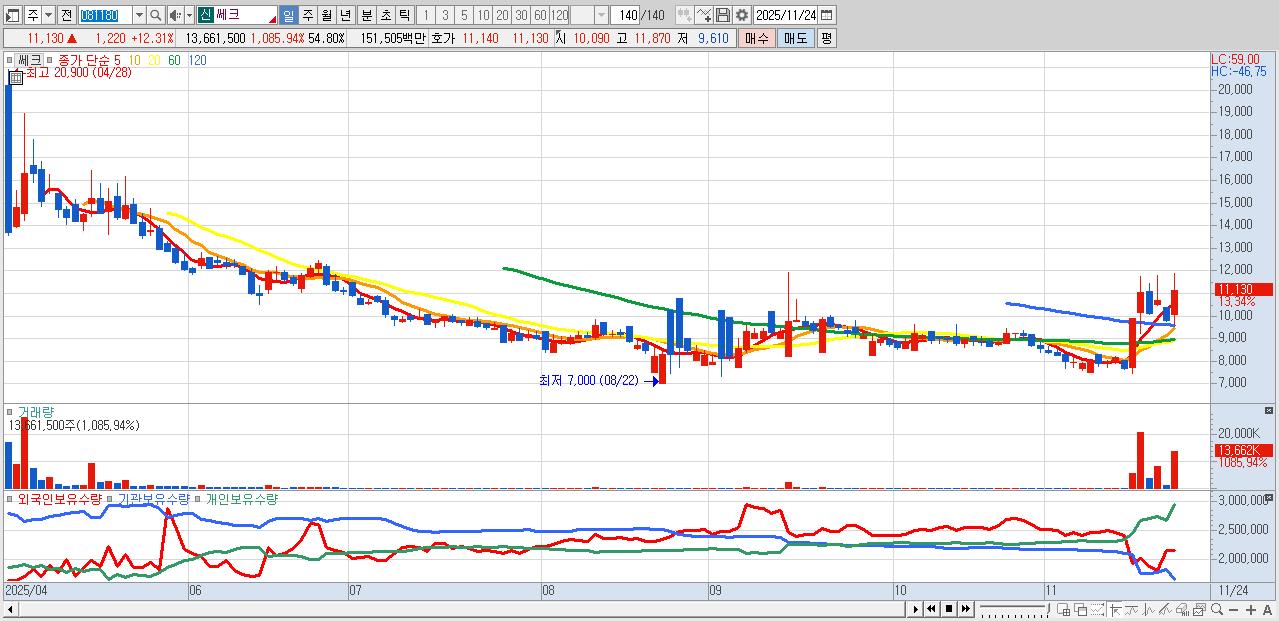This screenshot has height=621, width=1279.
Task: Stop the chart replay
Action: [x=949, y=609]
